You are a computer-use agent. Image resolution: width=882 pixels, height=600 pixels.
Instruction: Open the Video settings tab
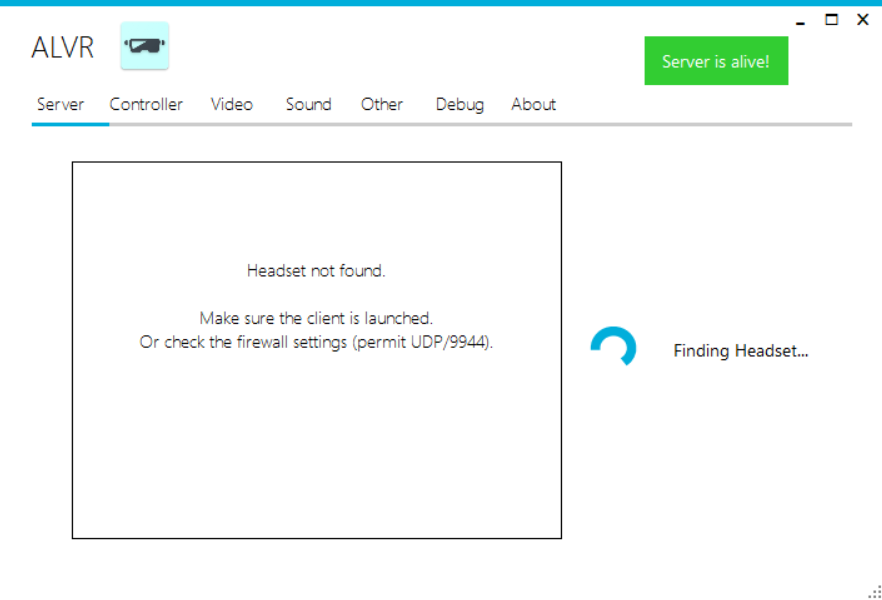coord(232,105)
